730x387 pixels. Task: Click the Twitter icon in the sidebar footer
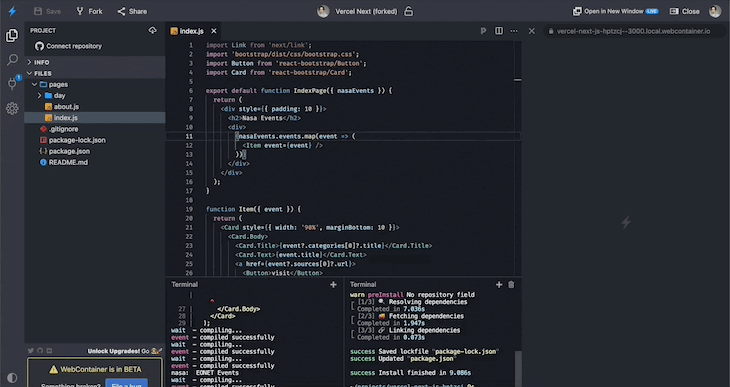(31, 351)
